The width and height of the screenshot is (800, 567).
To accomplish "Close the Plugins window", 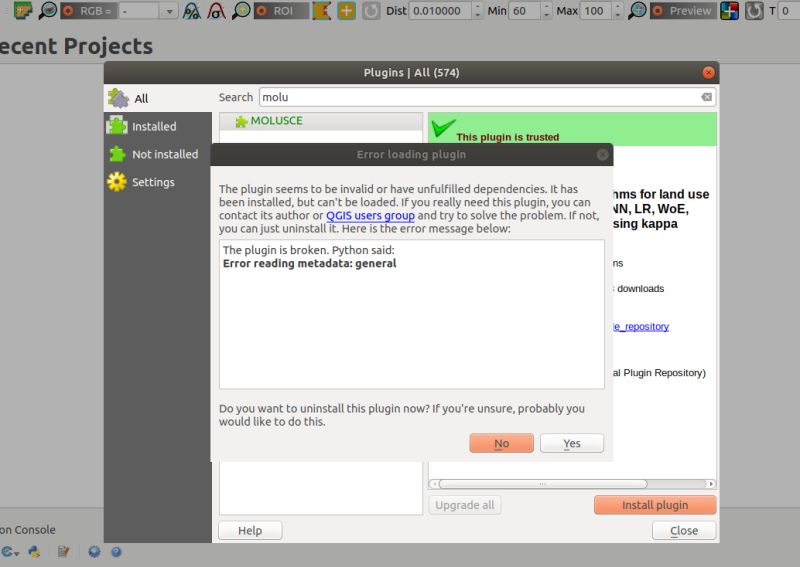I will click(708, 72).
